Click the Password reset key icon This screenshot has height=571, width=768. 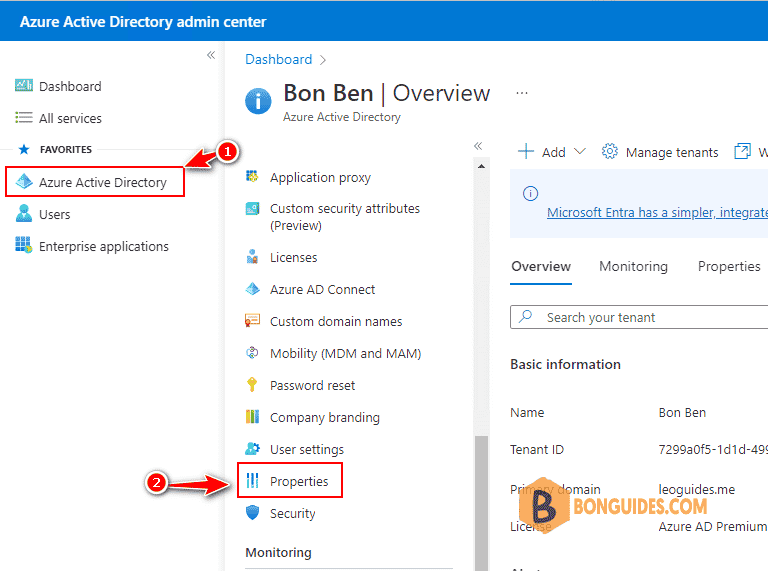pos(252,384)
